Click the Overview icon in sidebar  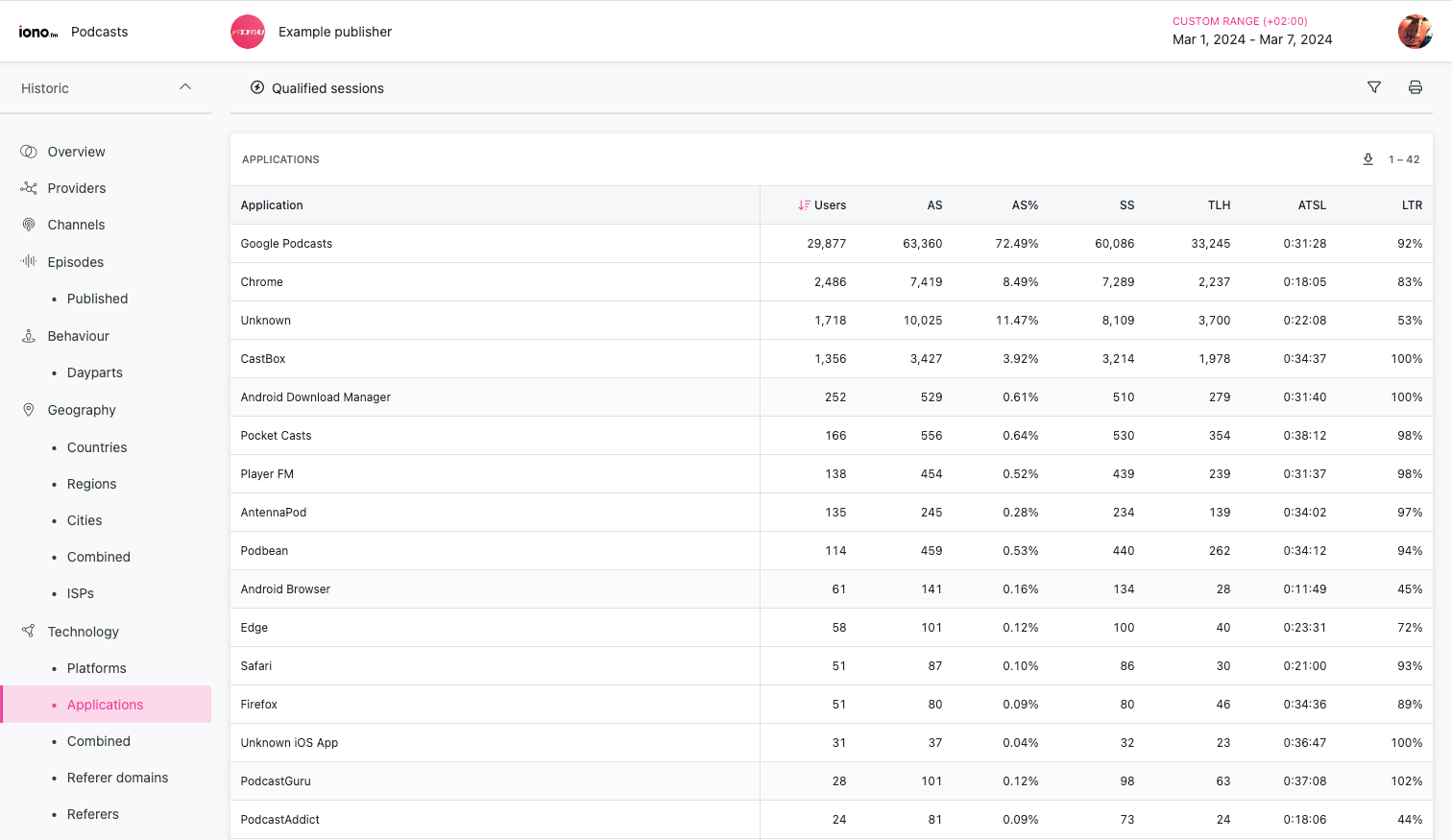[29, 152]
